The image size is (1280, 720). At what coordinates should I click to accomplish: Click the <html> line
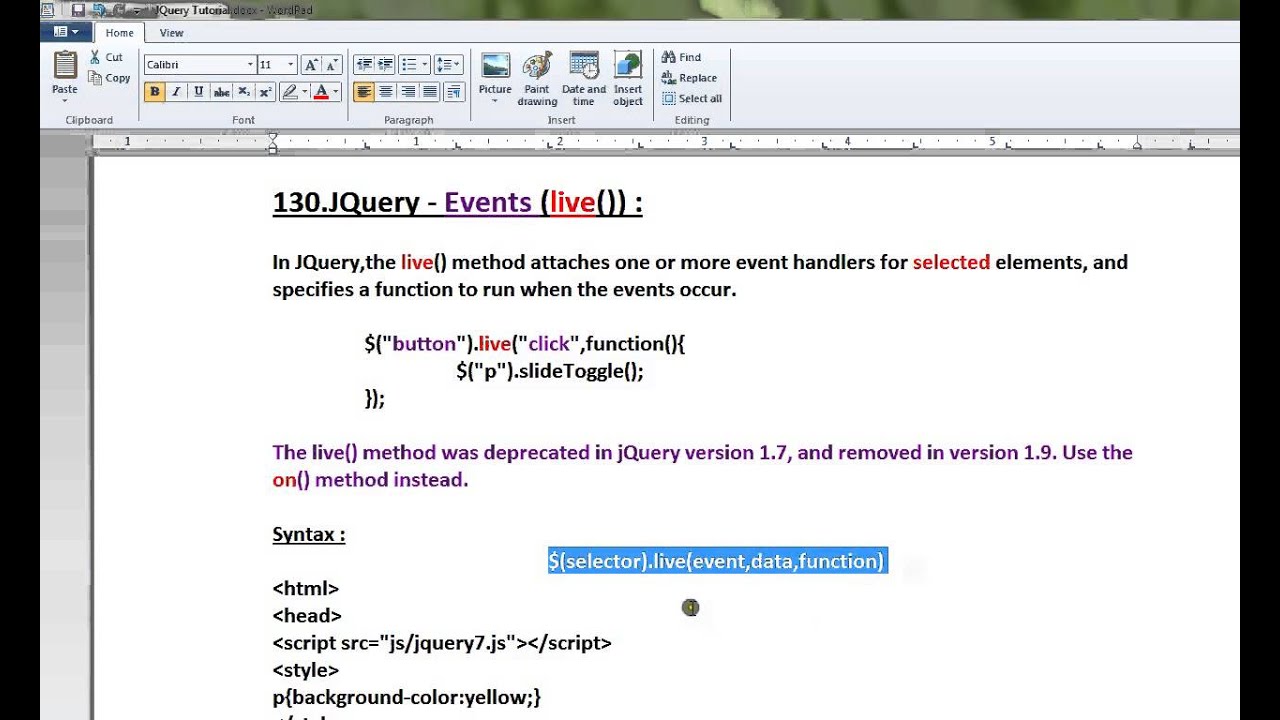tap(306, 589)
